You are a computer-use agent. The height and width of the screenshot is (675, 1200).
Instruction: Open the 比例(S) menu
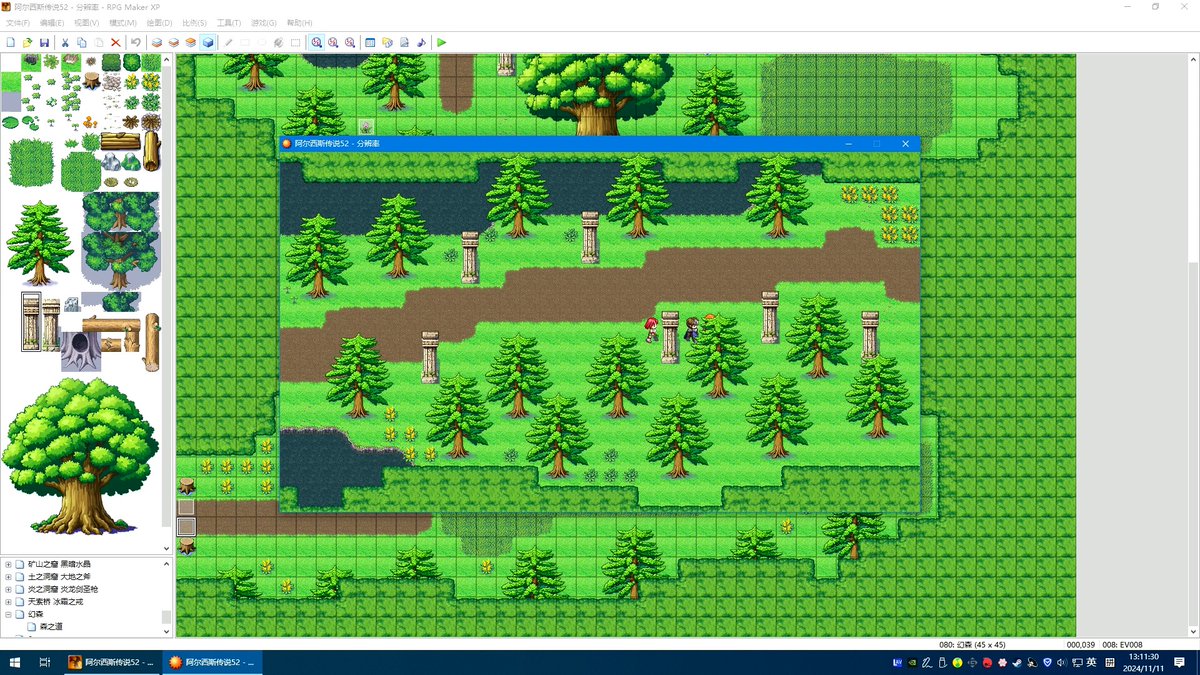coord(194,23)
